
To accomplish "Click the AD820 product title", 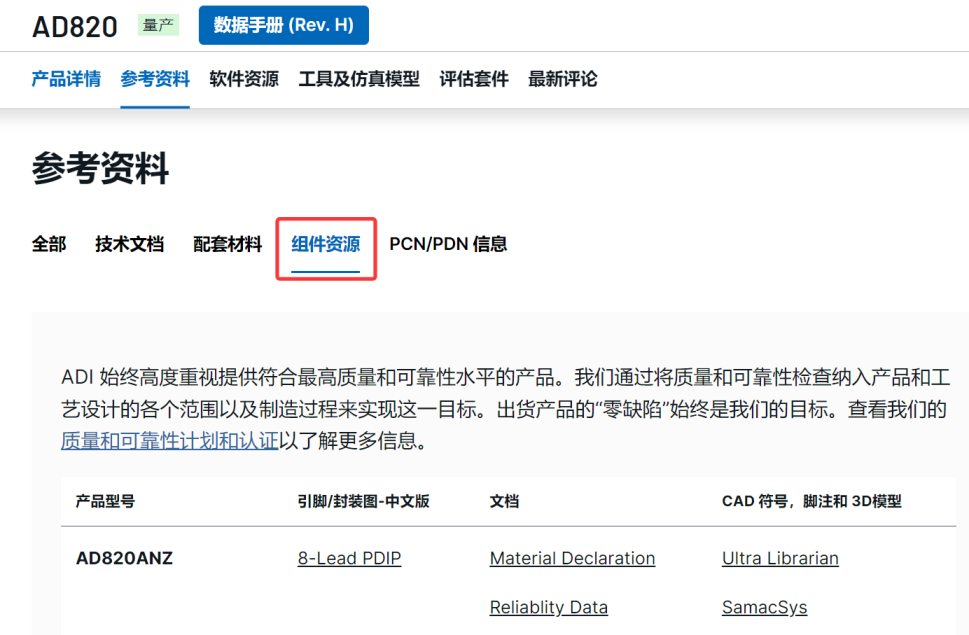I will [75, 27].
